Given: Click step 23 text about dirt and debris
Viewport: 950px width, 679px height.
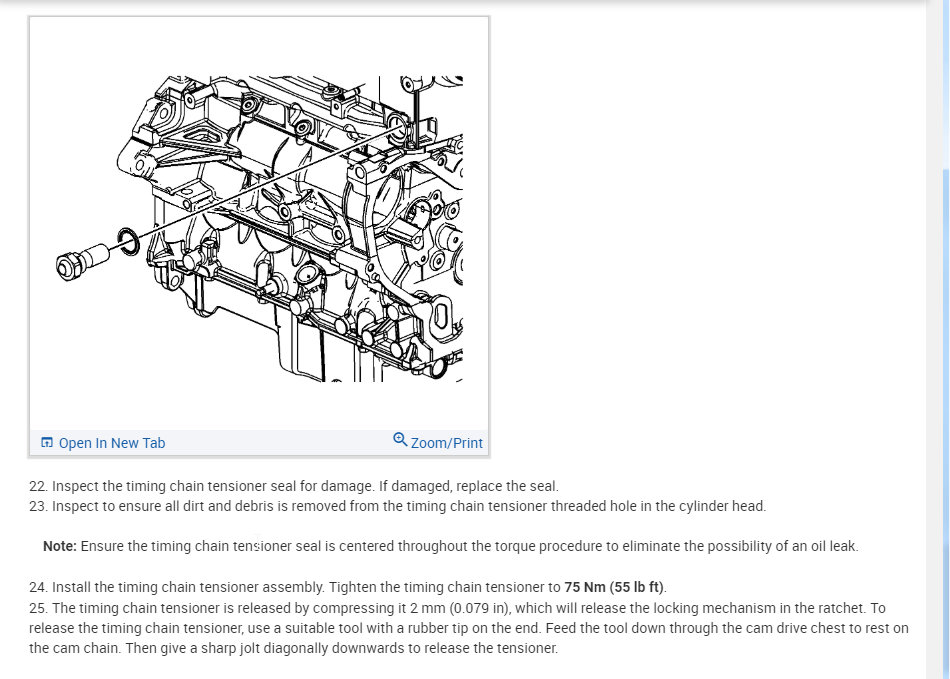Looking at the screenshot, I should [x=397, y=506].
